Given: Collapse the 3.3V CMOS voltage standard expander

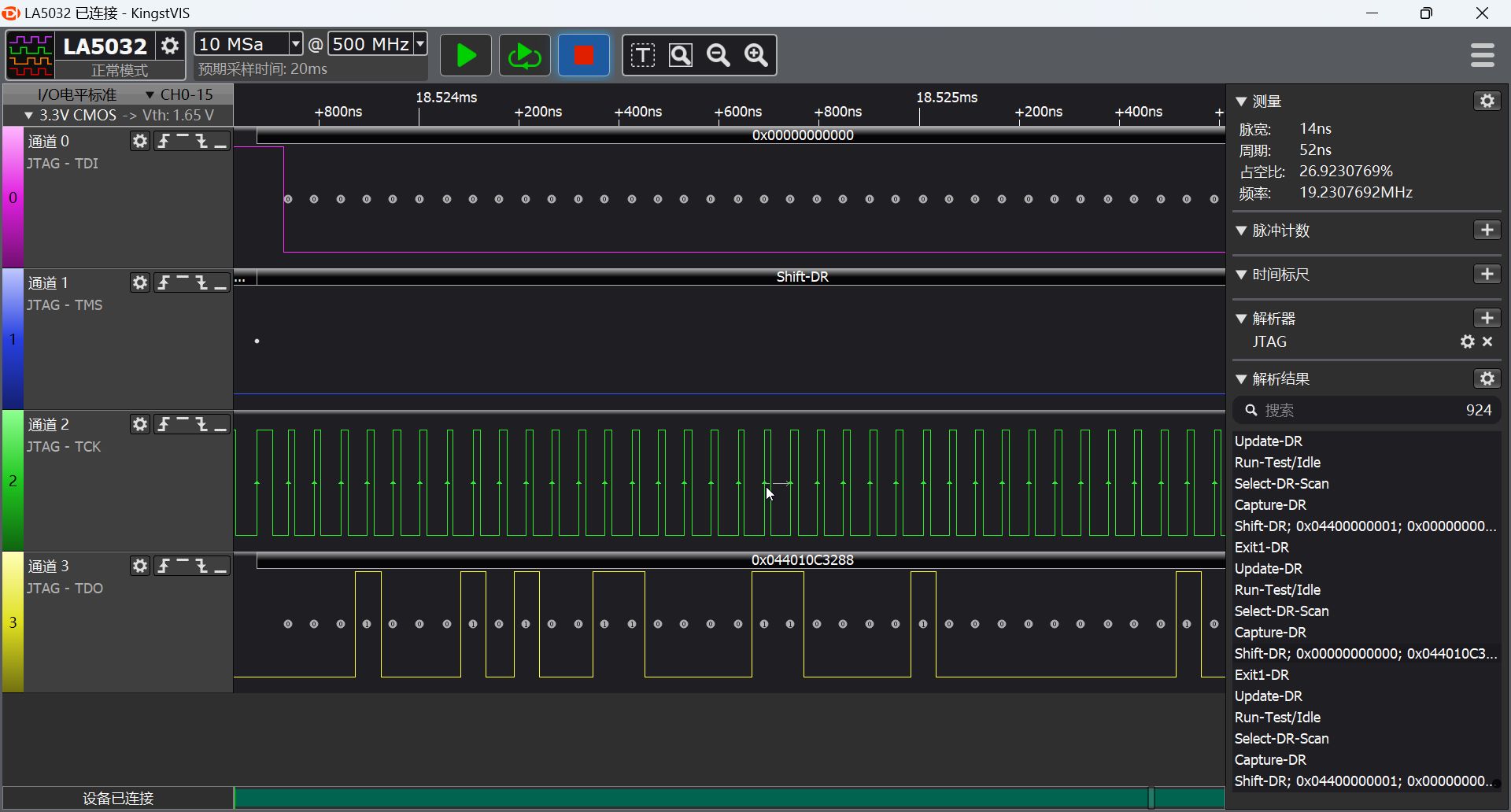Looking at the screenshot, I should (29, 115).
